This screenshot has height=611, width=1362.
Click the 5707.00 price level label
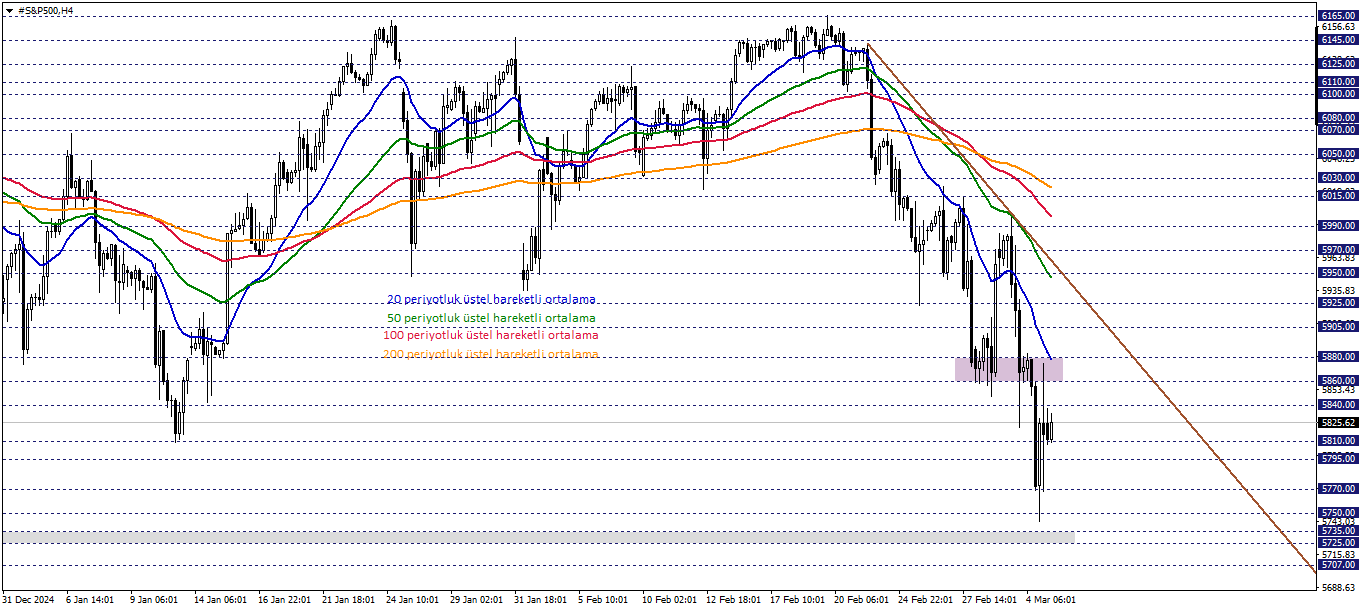(1338, 565)
